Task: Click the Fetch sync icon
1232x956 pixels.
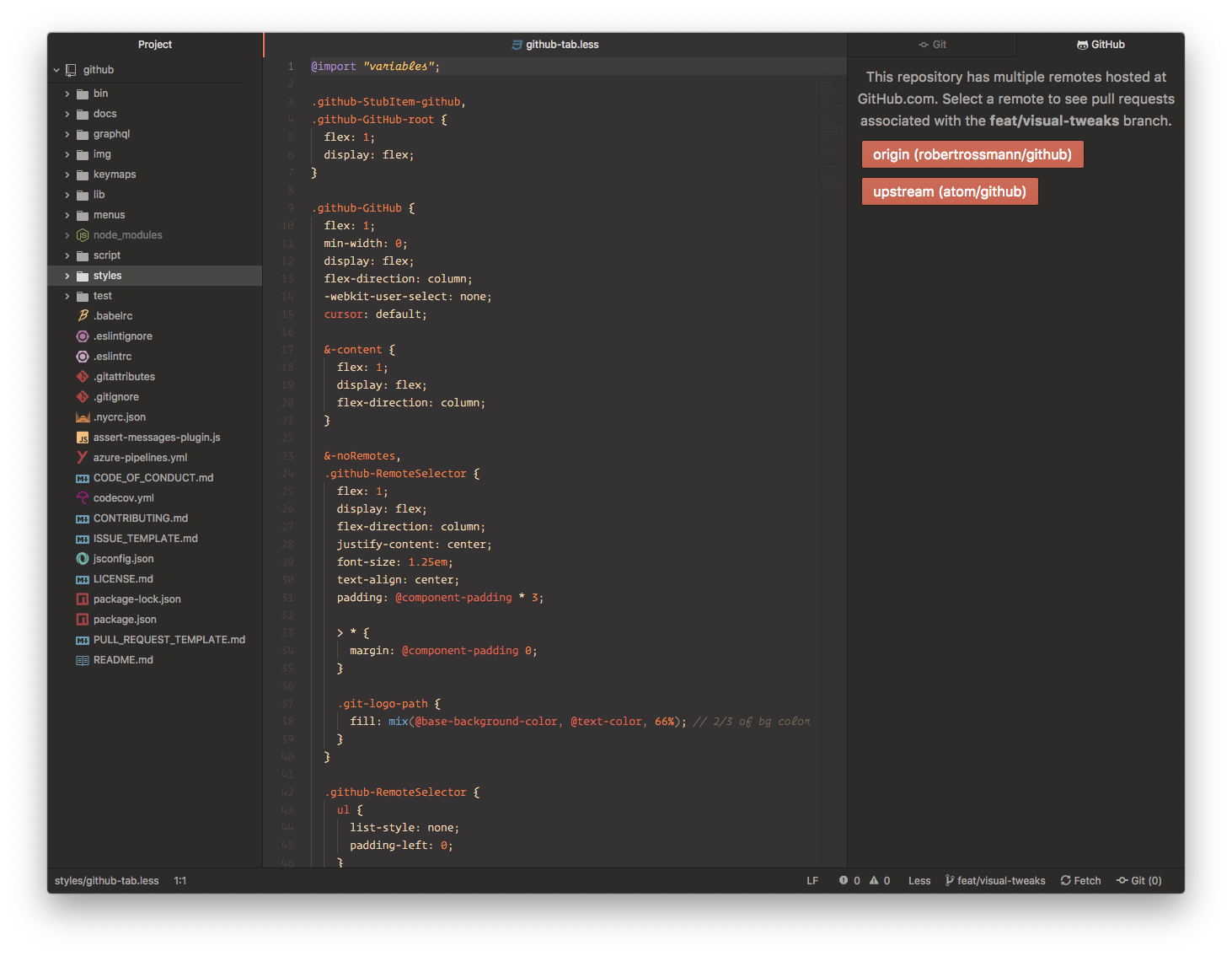Action: click(x=1066, y=880)
